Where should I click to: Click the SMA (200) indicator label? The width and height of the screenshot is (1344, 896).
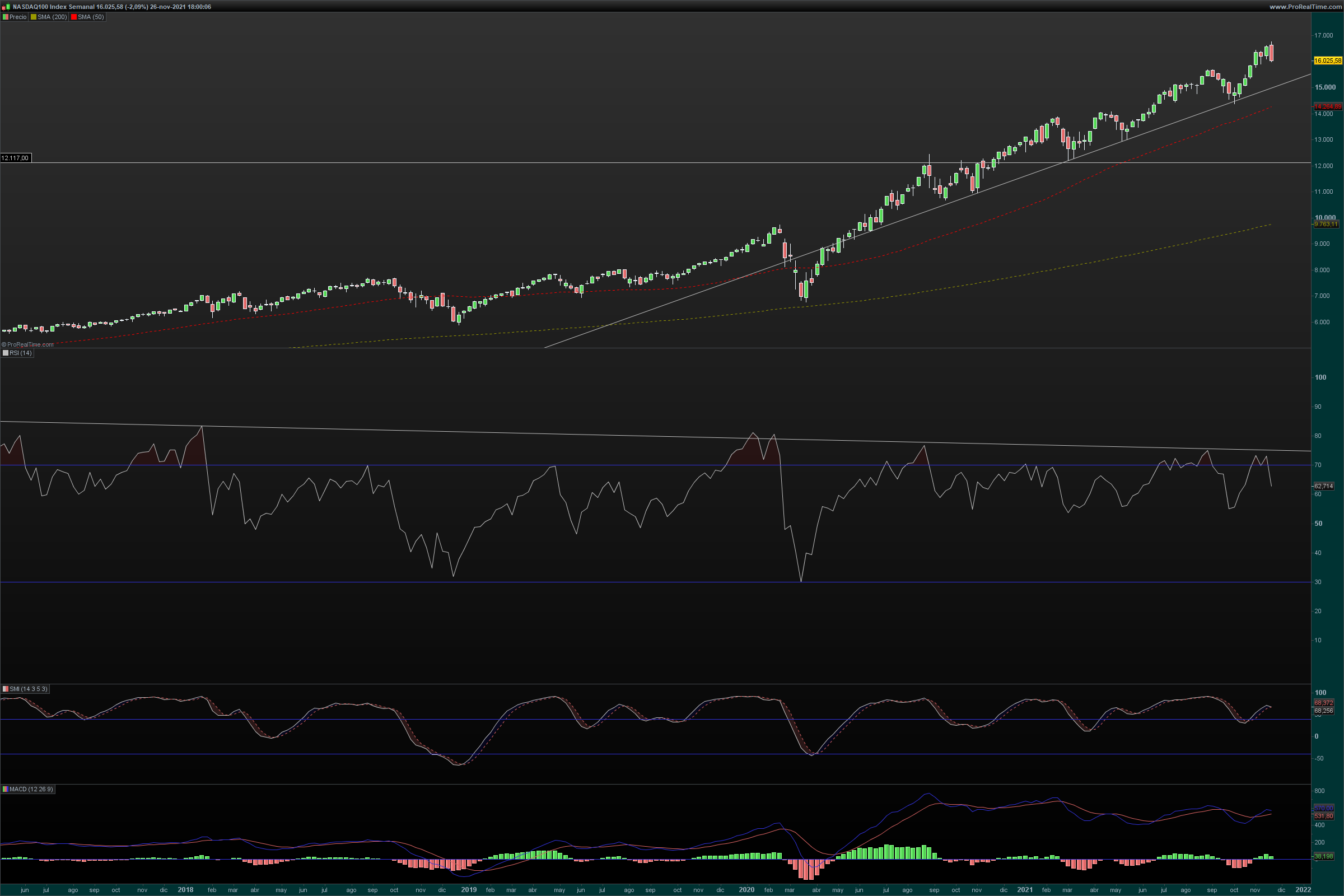52,17
